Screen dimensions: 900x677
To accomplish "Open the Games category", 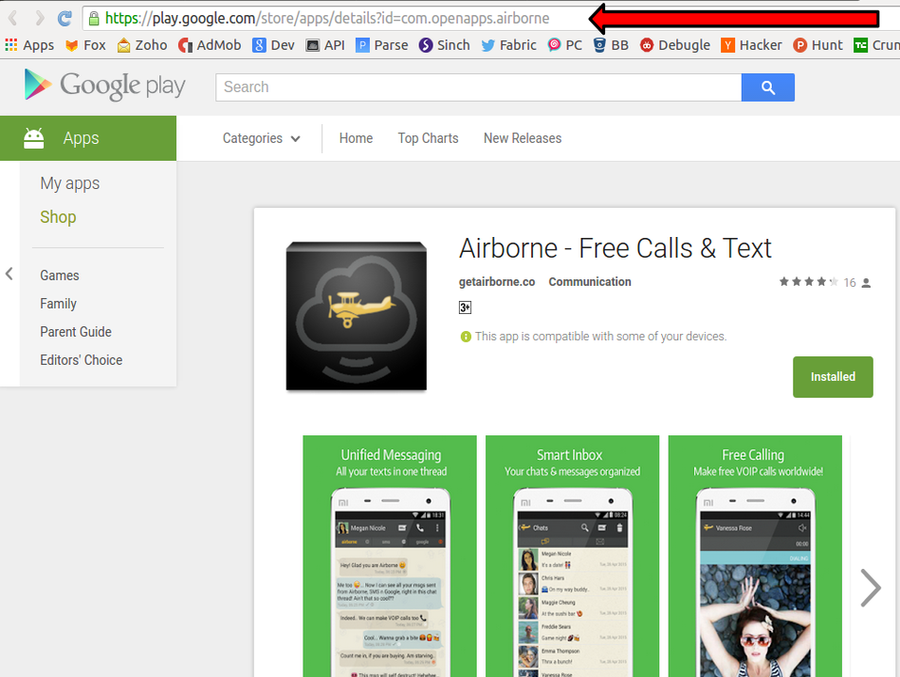I will 60,276.
